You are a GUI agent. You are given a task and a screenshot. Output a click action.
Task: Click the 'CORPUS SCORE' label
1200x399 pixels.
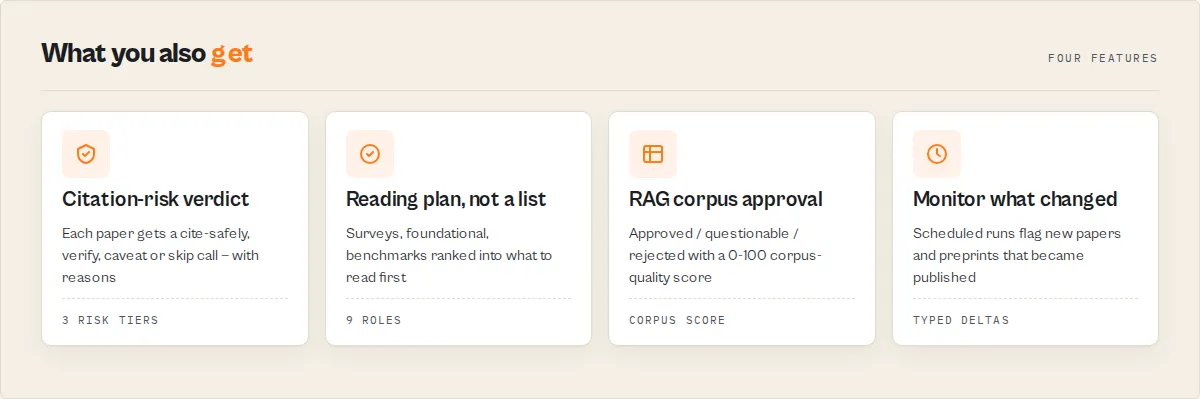point(677,320)
